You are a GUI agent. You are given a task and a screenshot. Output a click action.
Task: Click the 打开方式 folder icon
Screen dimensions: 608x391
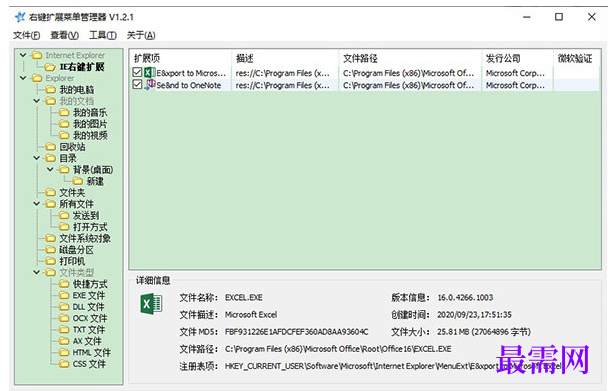tap(64, 227)
